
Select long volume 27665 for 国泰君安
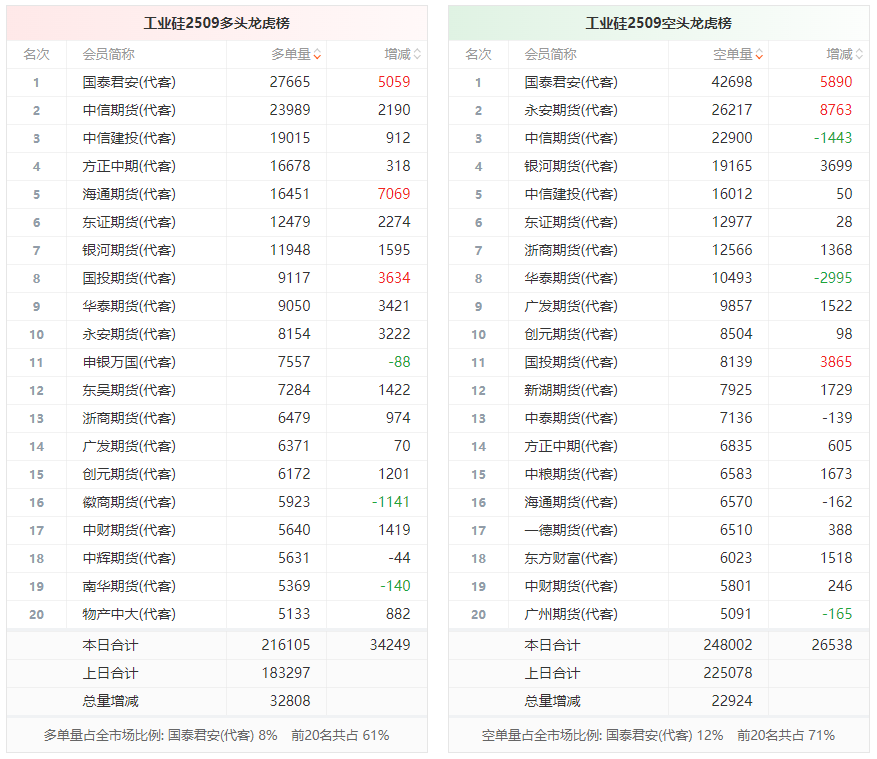290,82
